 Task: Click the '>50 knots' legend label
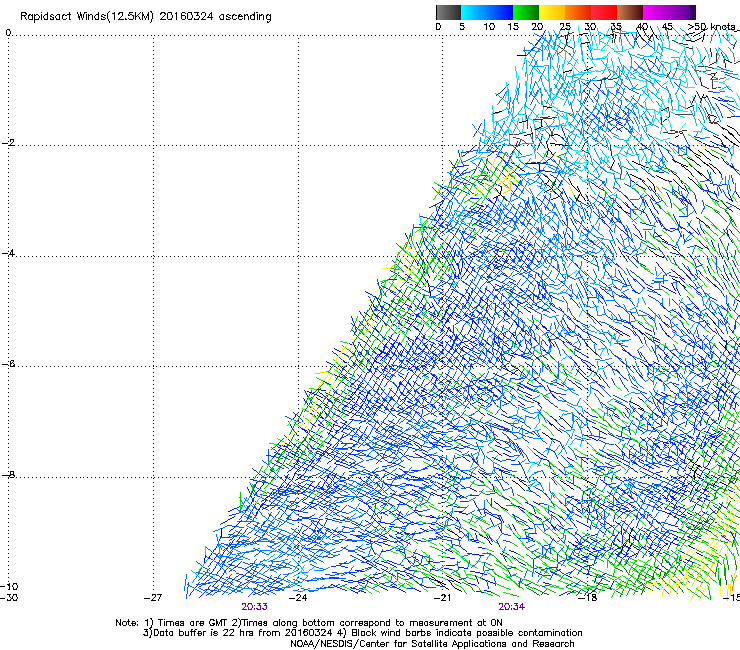713,27
